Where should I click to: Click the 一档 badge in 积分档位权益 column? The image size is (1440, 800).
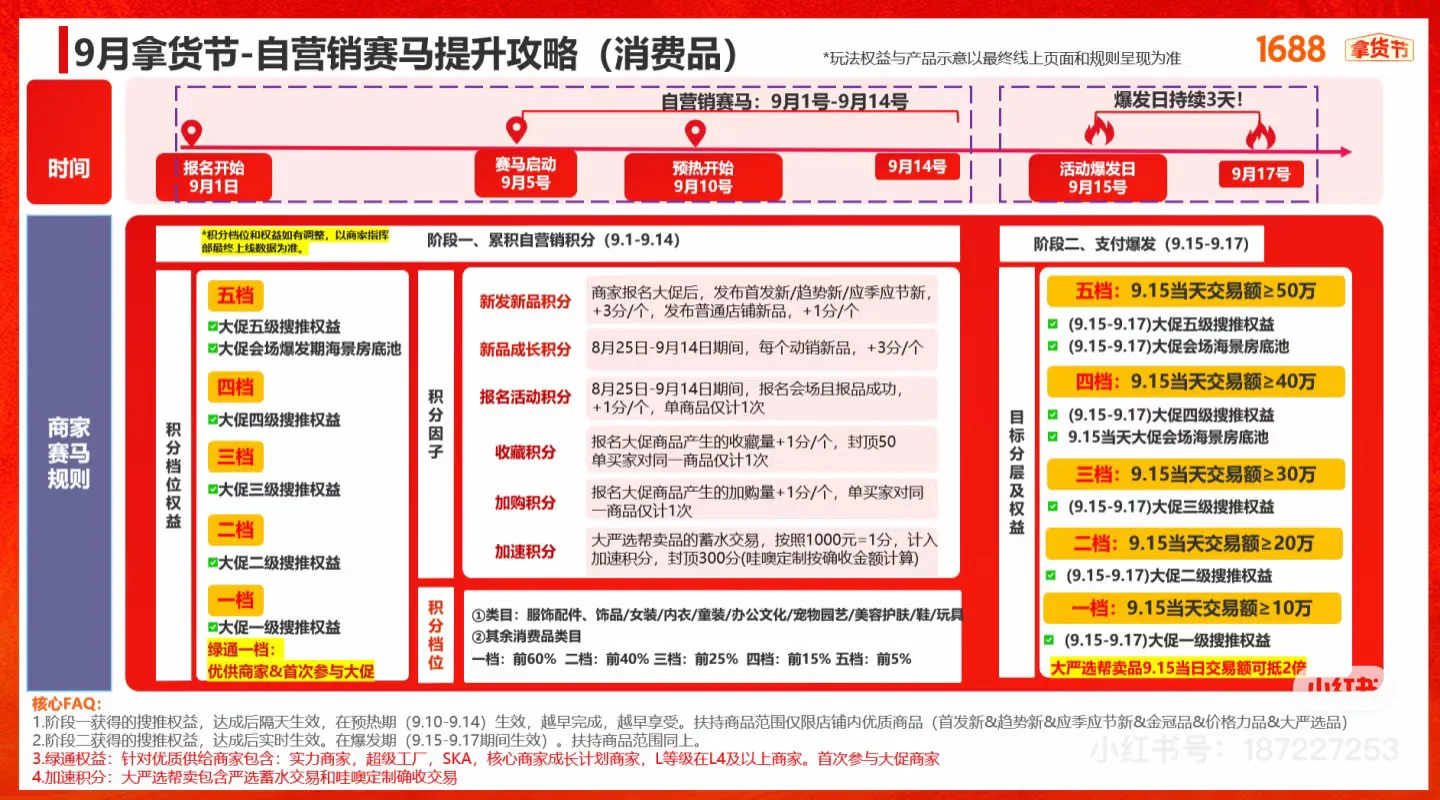click(236, 599)
